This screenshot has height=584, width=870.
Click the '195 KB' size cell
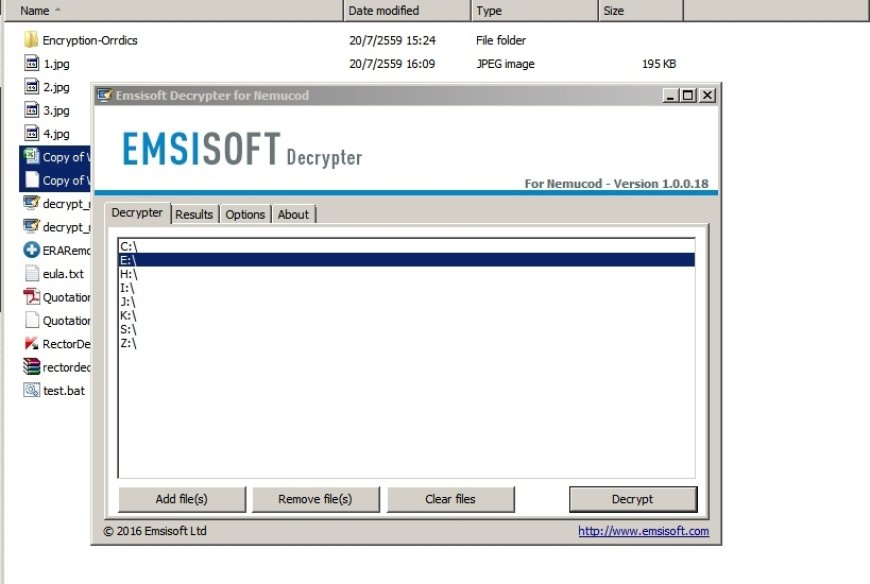[659, 64]
